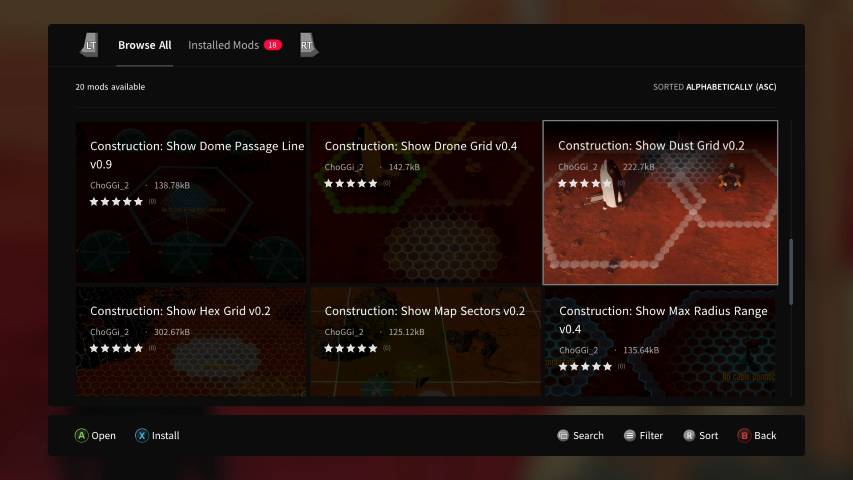Image resolution: width=853 pixels, height=480 pixels.
Task: Select the Show Dome Passage Line mod
Action: click(x=191, y=202)
